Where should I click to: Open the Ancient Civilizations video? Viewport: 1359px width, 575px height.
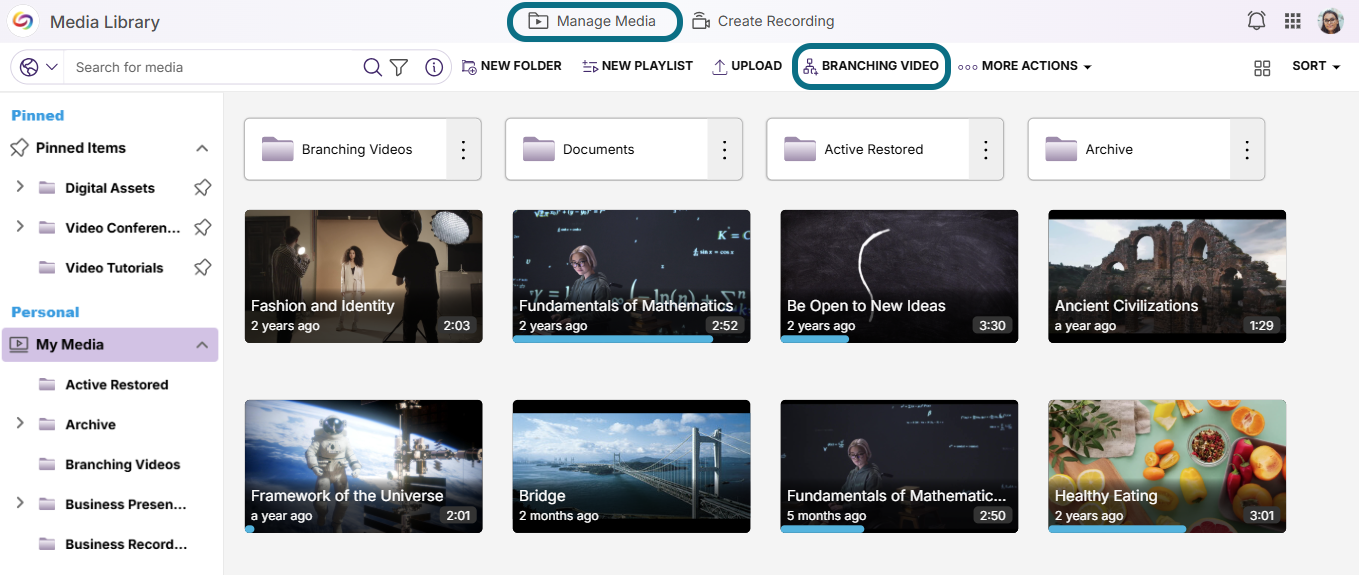pos(1167,276)
